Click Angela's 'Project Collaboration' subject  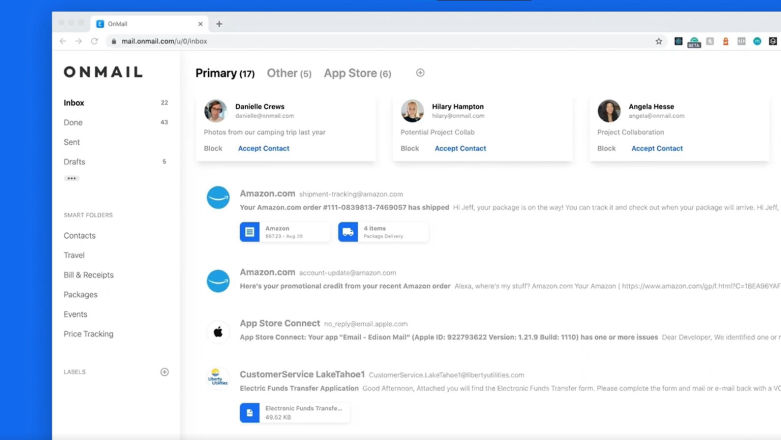pyautogui.click(x=631, y=132)
